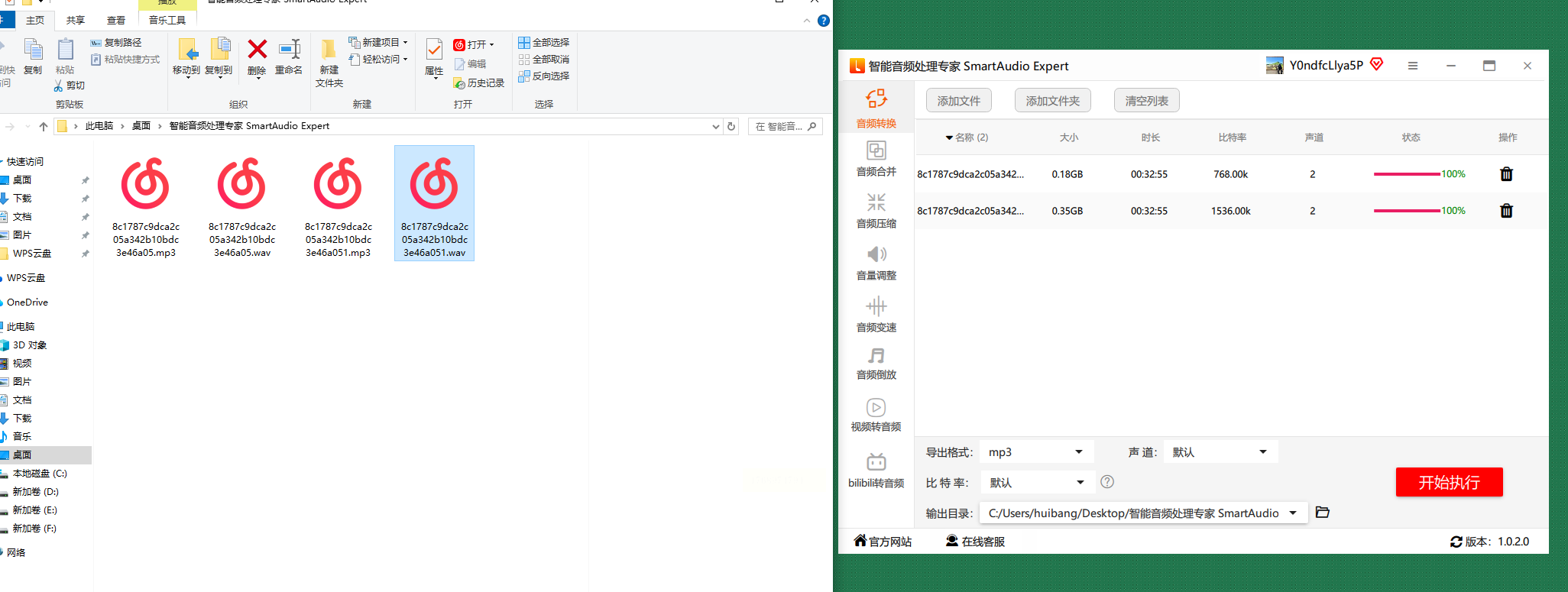Open the 音频合并 audio merge panel

click(x=876, y=159)
